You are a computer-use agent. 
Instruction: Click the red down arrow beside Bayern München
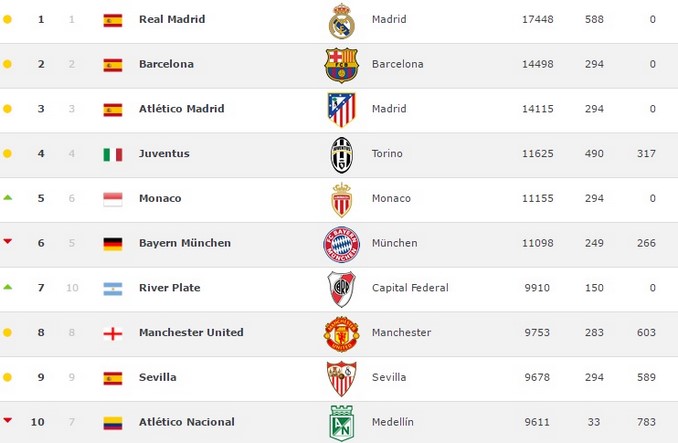[x=7, y=243]
